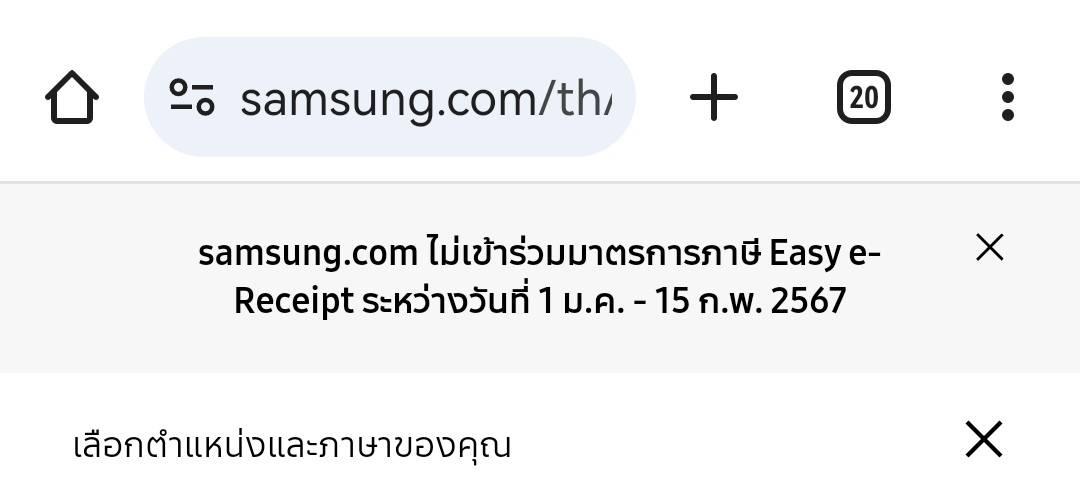Close the location and language prompt
The height and width of the screenshot is (495, 1080).
pyautogui.click(x=984, y=439)
